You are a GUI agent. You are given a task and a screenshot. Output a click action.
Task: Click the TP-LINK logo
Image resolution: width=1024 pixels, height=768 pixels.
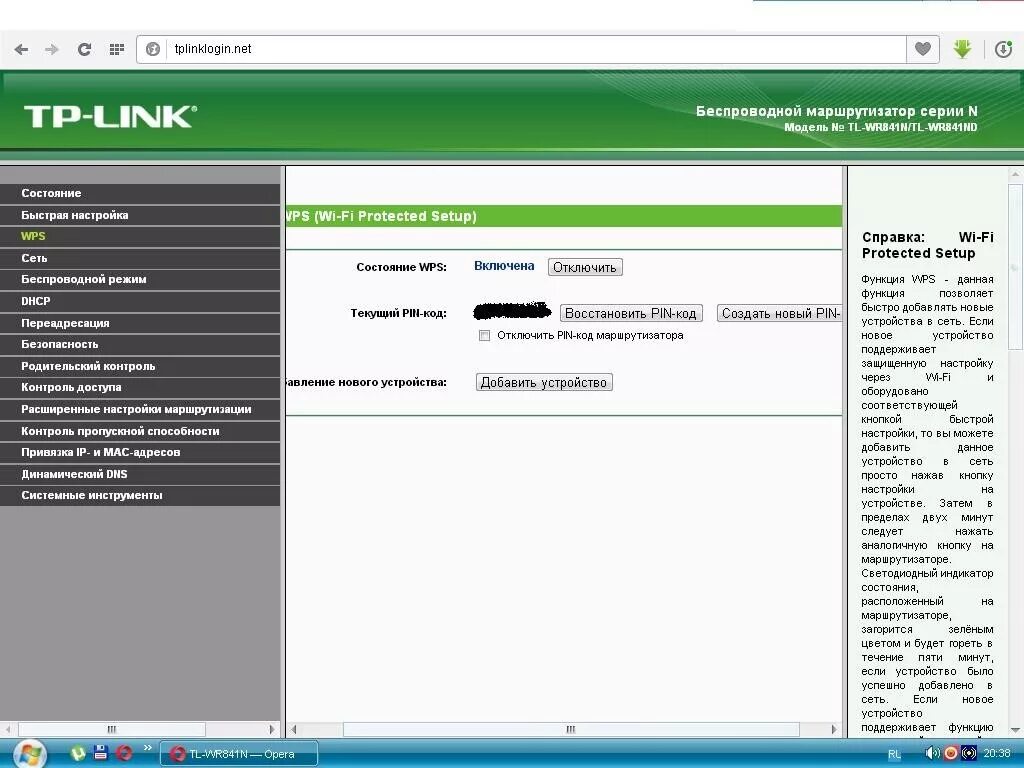coord(110,116)
